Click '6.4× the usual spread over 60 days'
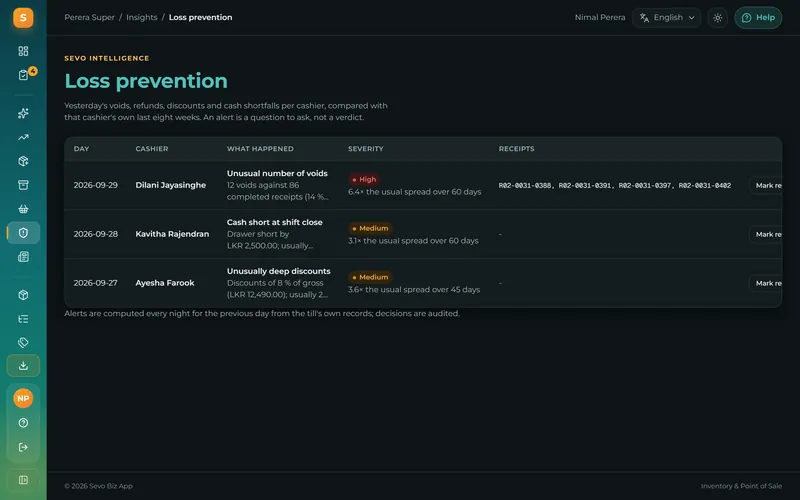Screen dimensions: 800x500 [x=414, y=192]
